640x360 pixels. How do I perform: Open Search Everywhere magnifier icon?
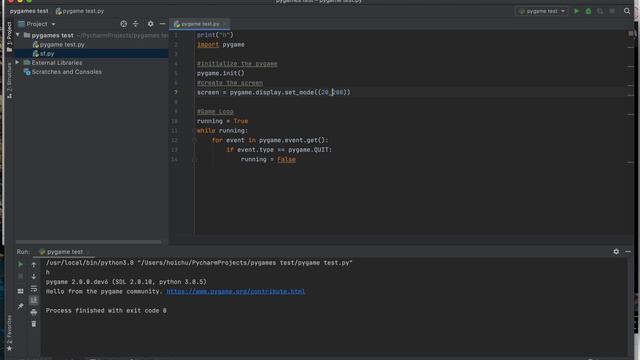pos(627,11)
